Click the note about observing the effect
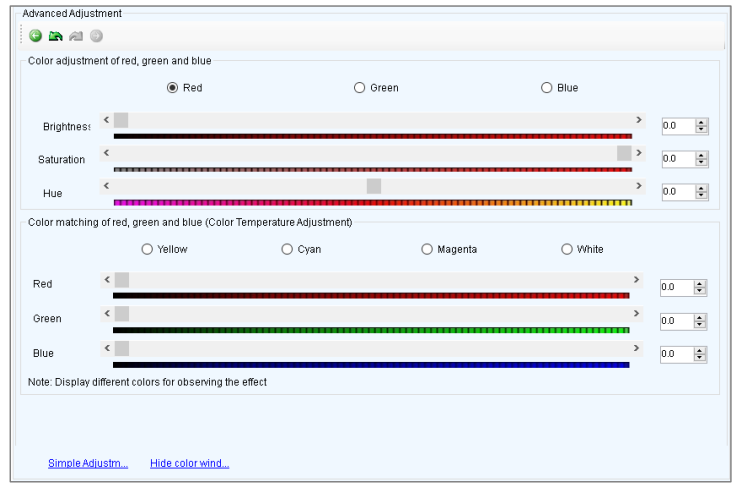 coord(147,382)
